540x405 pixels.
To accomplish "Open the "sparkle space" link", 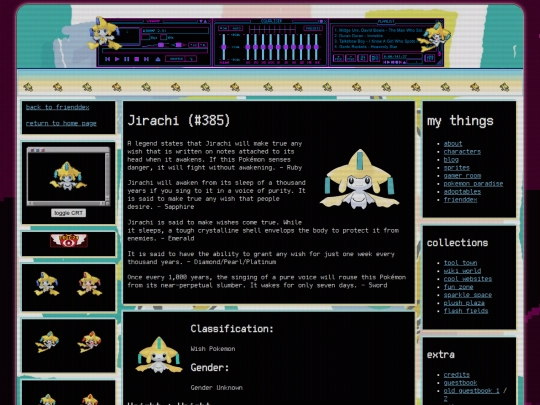I will point(468,295).
